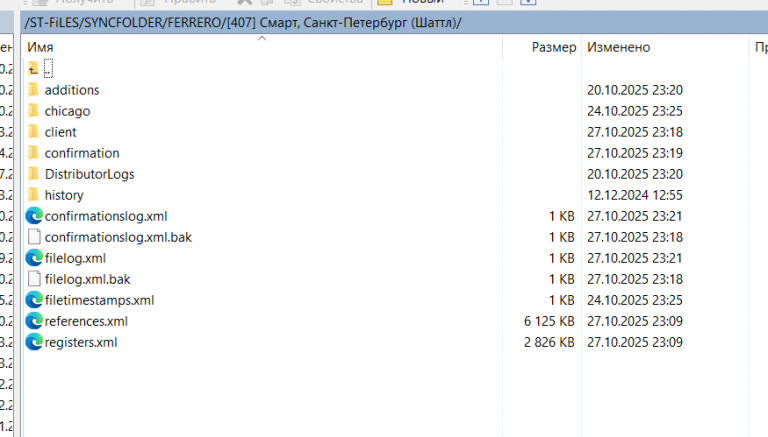
Task: Click the client folder icon
Action: click(33, 132)
